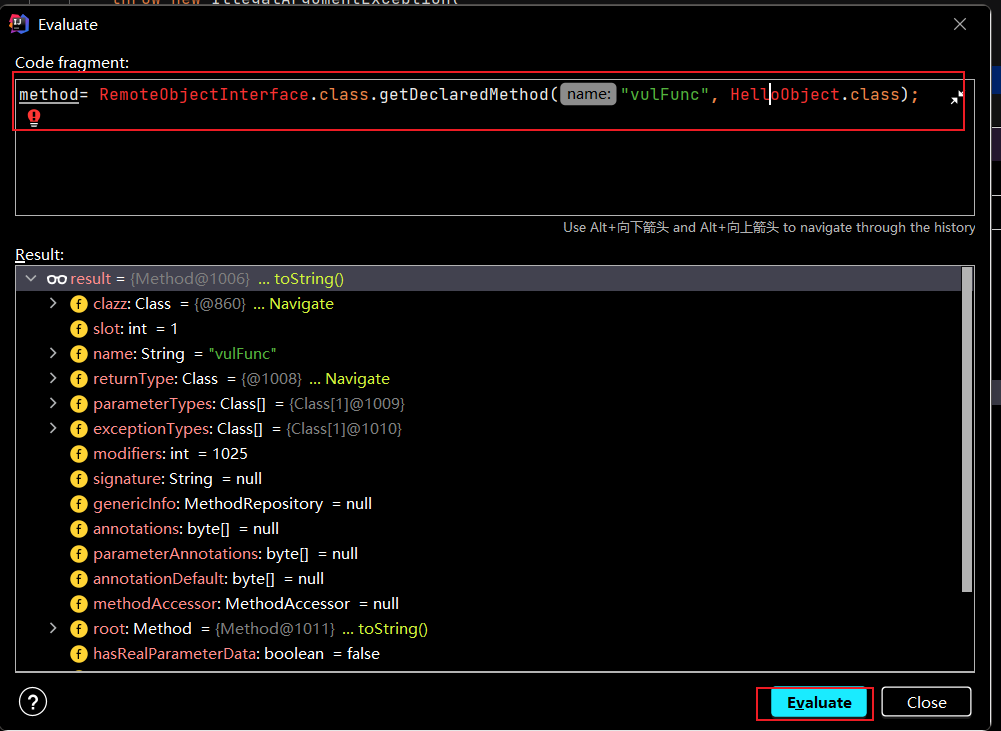Click the {Class[1]@1009} value
Screen dimensions: 1001x731
347,404
